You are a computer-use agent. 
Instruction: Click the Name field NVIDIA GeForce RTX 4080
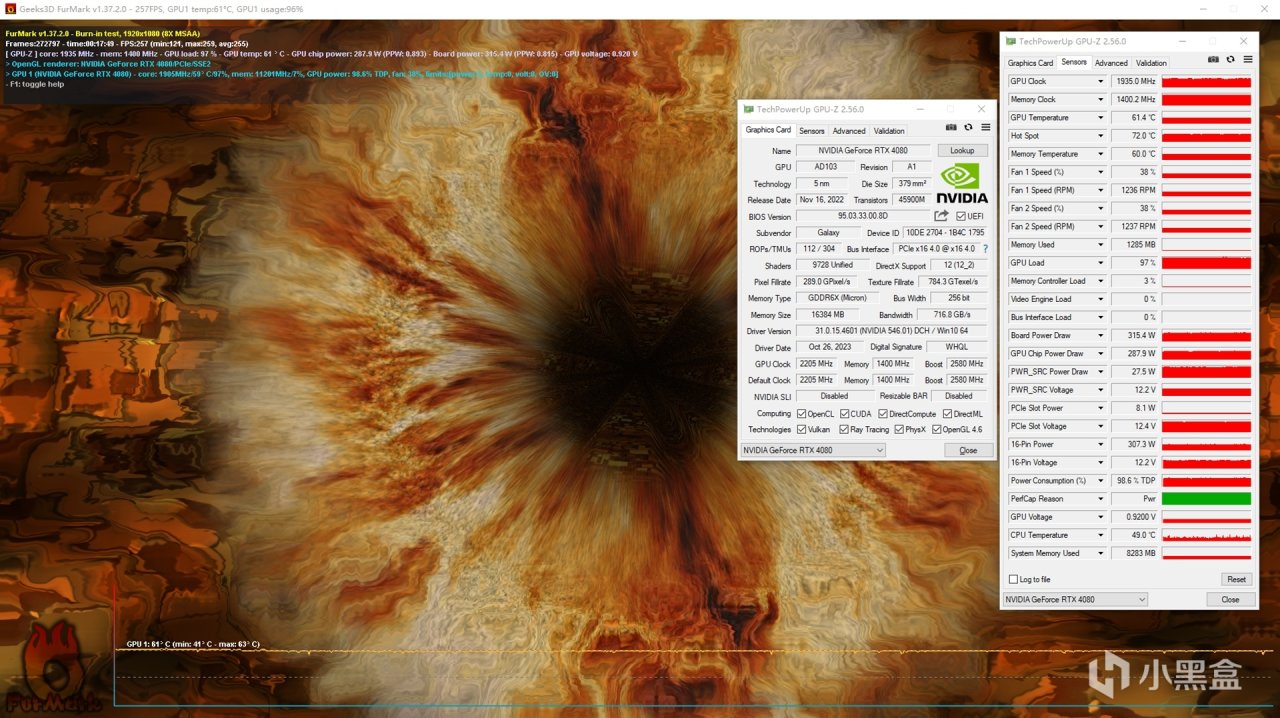[x=863, y=151]
